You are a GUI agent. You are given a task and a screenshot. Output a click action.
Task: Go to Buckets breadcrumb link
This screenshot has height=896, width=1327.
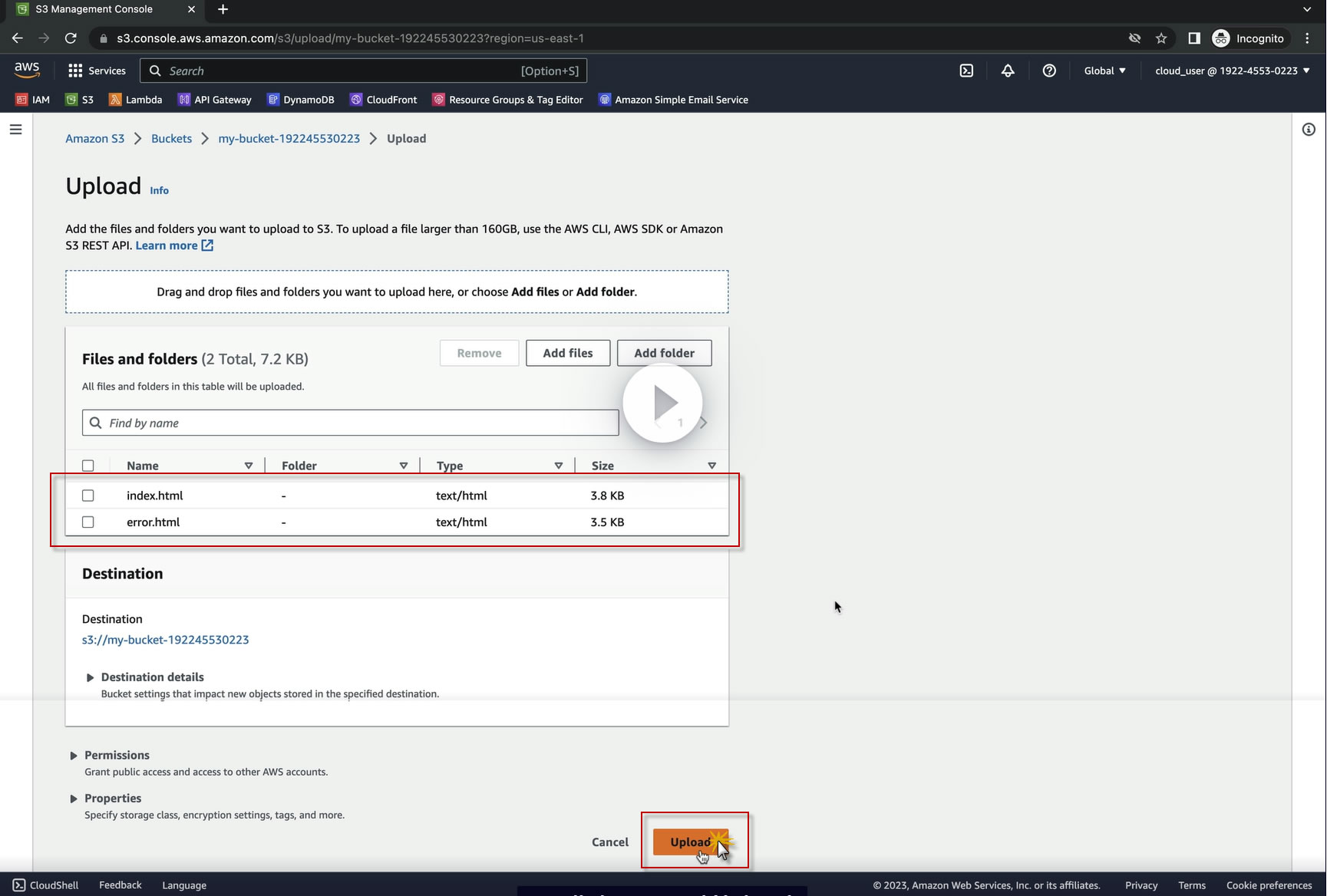[x=171, y=139]
